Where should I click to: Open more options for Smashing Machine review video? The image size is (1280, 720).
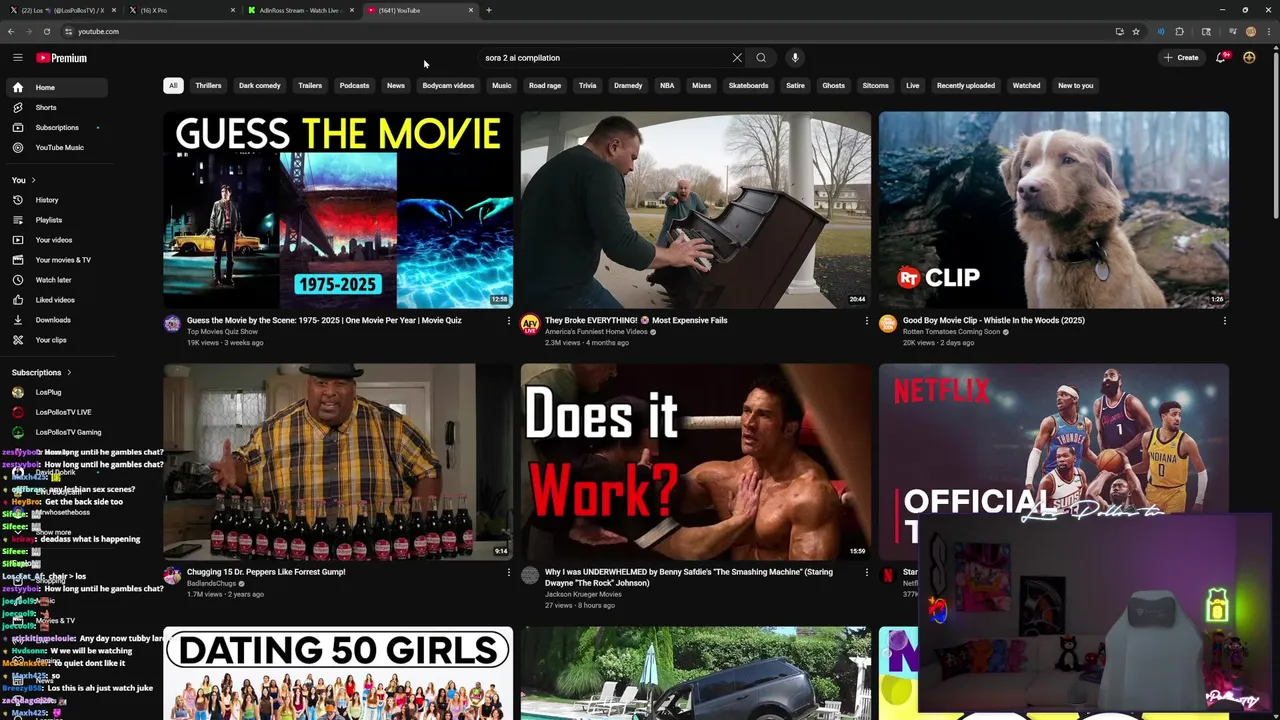[x=866, y=573]
